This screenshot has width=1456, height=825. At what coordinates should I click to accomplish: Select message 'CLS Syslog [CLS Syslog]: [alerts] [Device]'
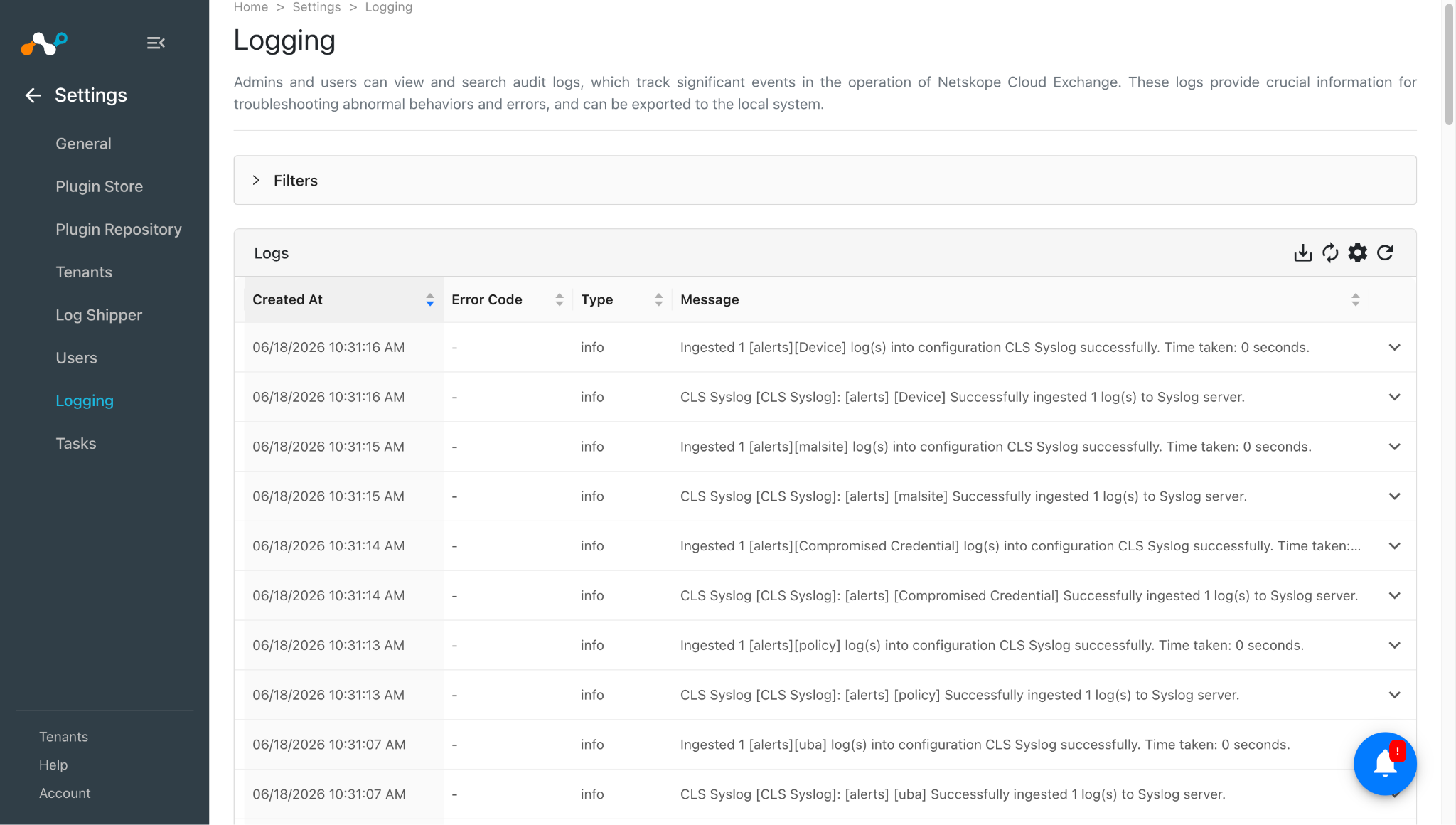point(963,398)
